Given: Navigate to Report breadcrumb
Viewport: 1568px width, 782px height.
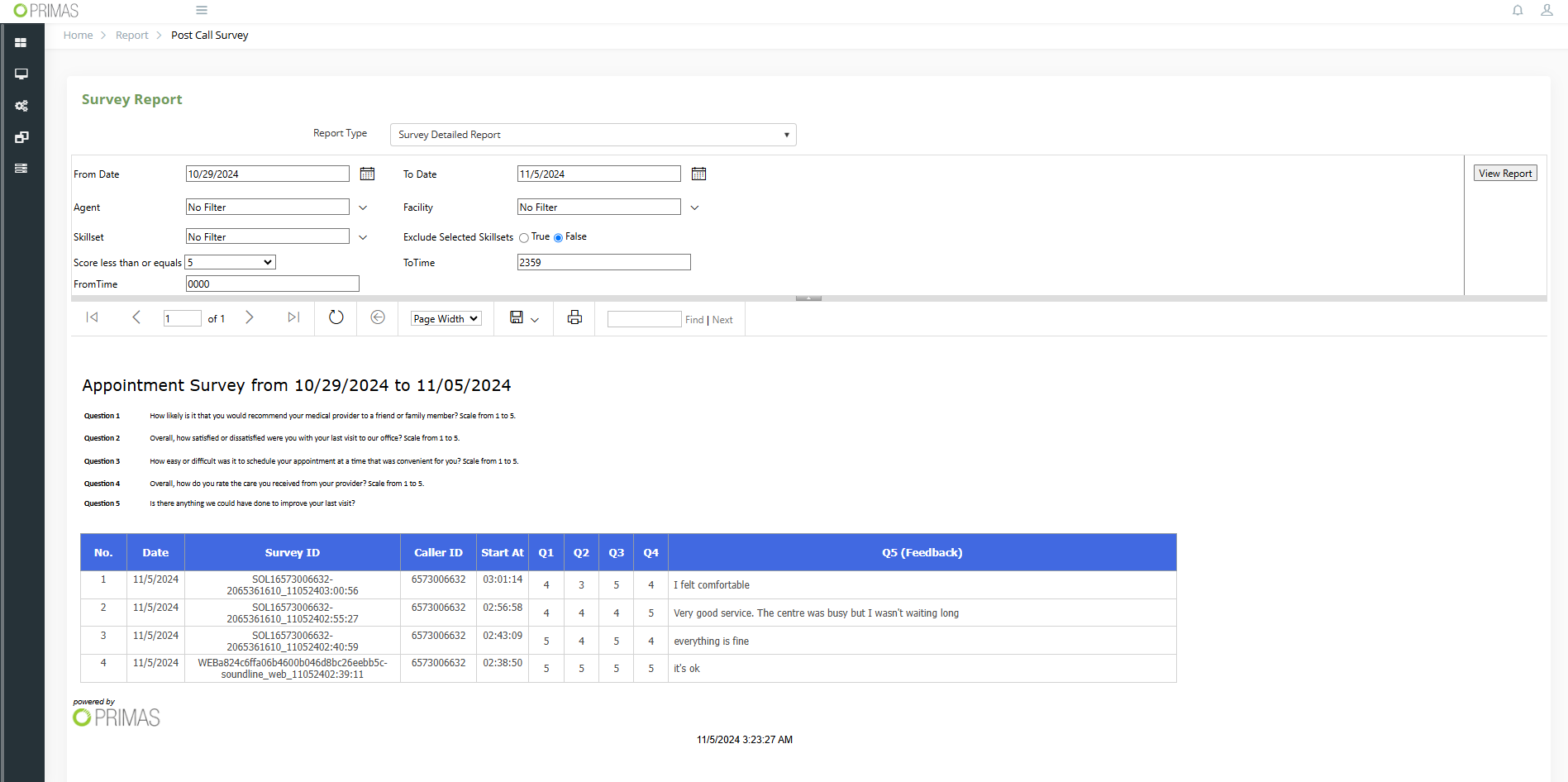Looking at the screenshot, I should 131,36.
